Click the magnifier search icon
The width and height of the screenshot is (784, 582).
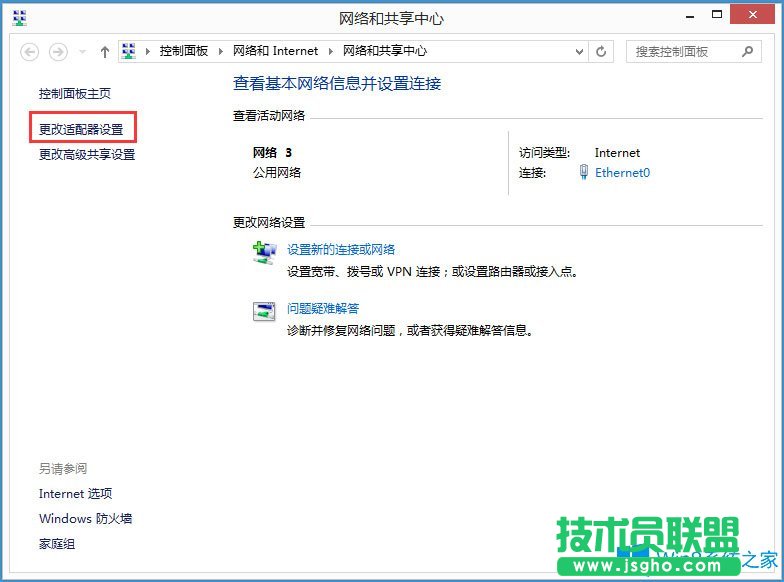[748, 52]
